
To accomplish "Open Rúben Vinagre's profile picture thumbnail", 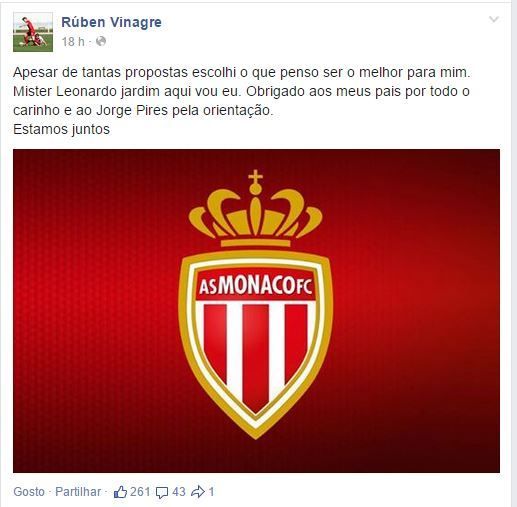I will (33, 32).
